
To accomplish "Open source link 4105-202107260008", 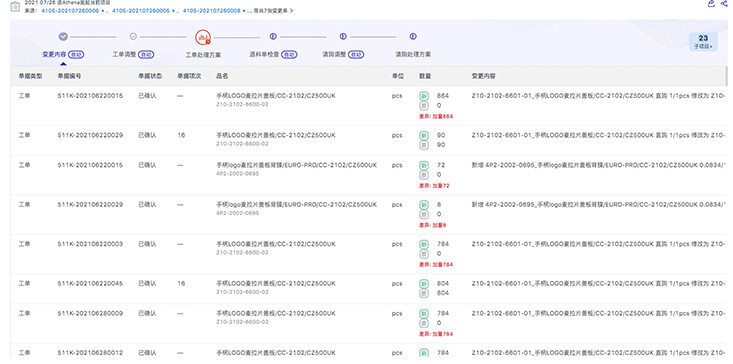I will (x=212, y=10).
